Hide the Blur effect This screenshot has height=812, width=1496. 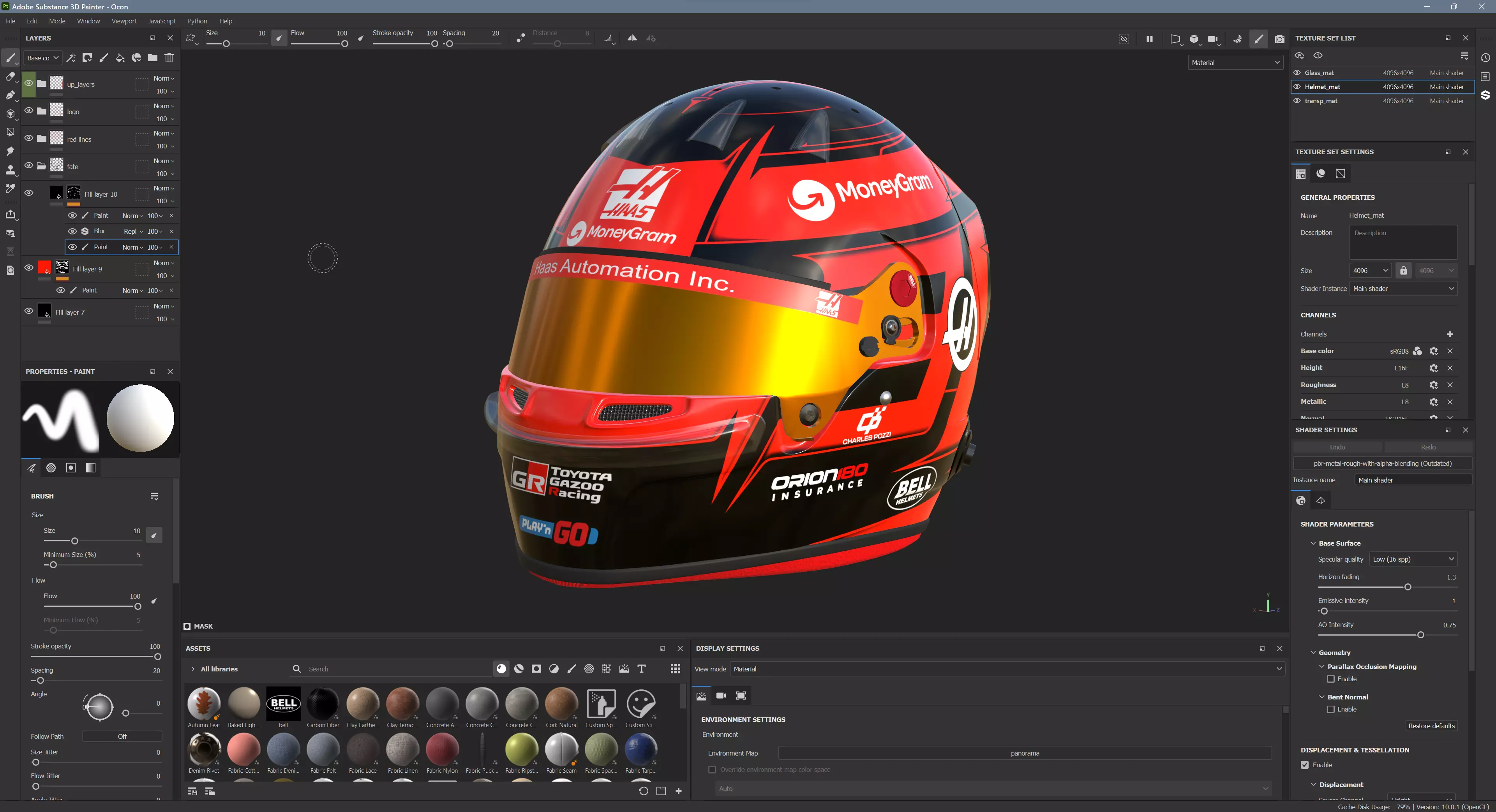point(72,231)
